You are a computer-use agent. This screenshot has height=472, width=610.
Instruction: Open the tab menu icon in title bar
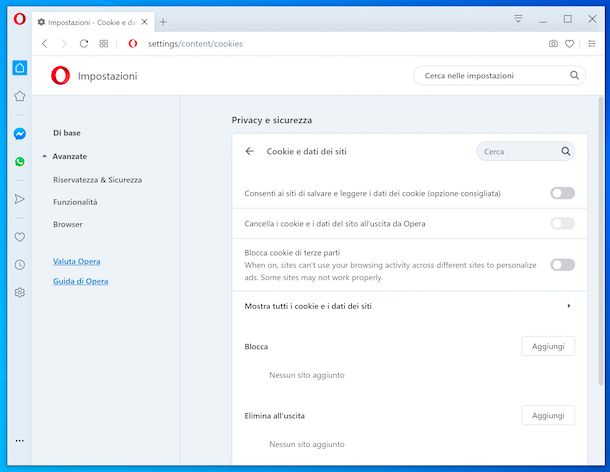click(x=518, y=19)
